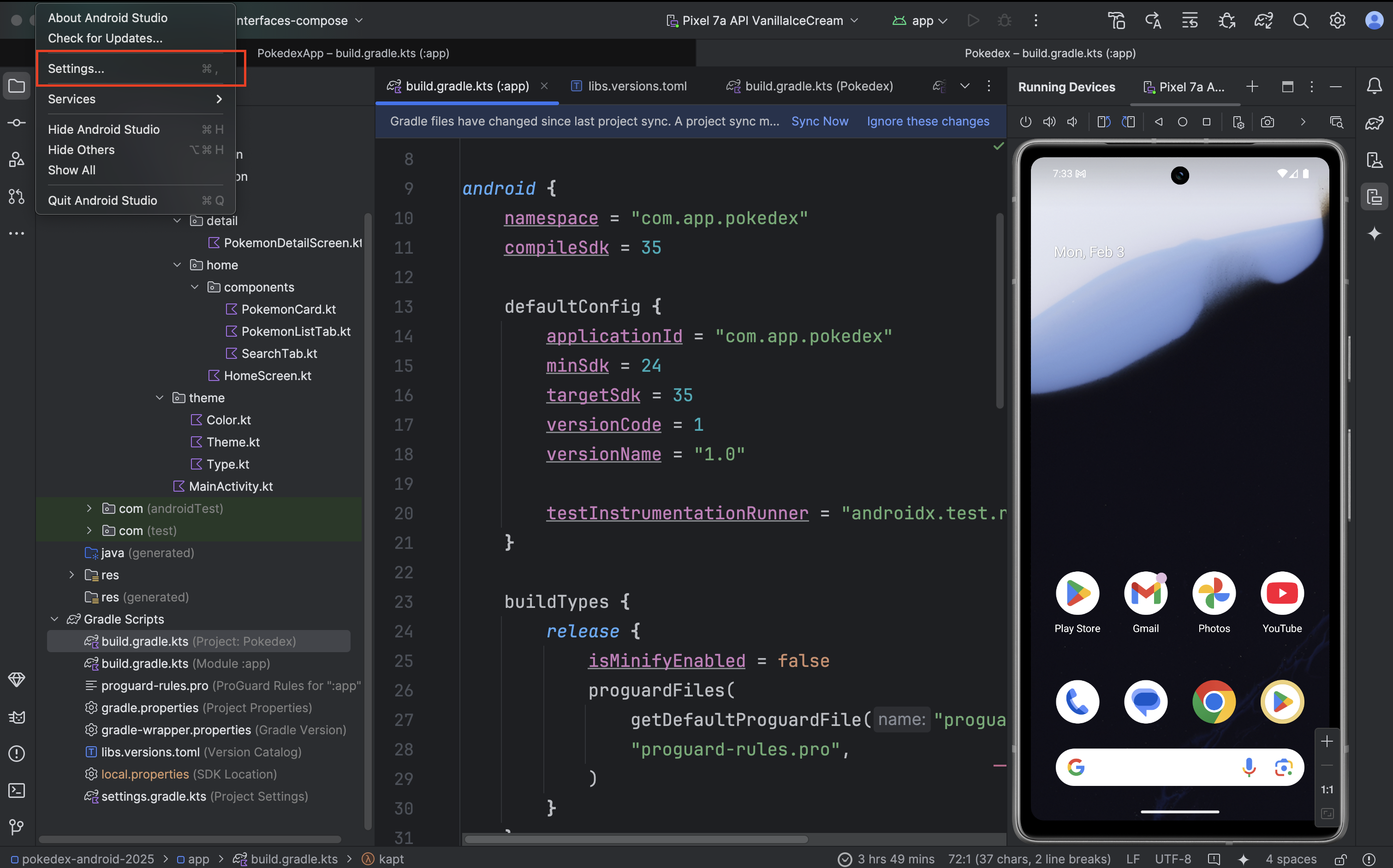Viewport: 1393px width, 868px height.
Task: Select Settings... from the menu
Action: click(x=76, y=69)
